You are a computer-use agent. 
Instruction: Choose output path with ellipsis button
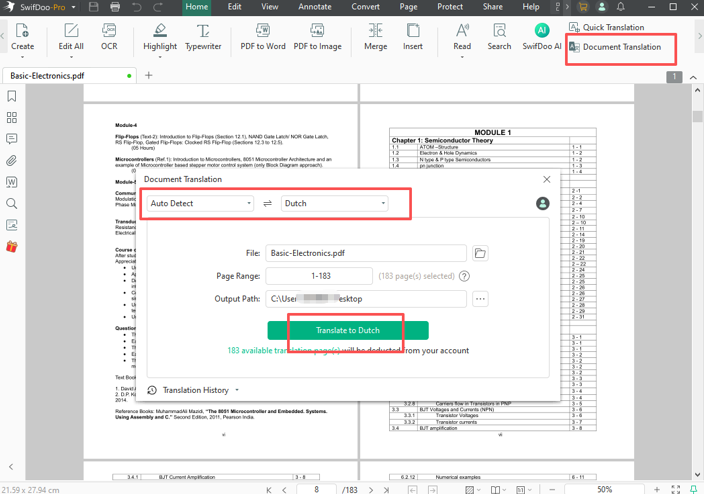tap(480, 299)
